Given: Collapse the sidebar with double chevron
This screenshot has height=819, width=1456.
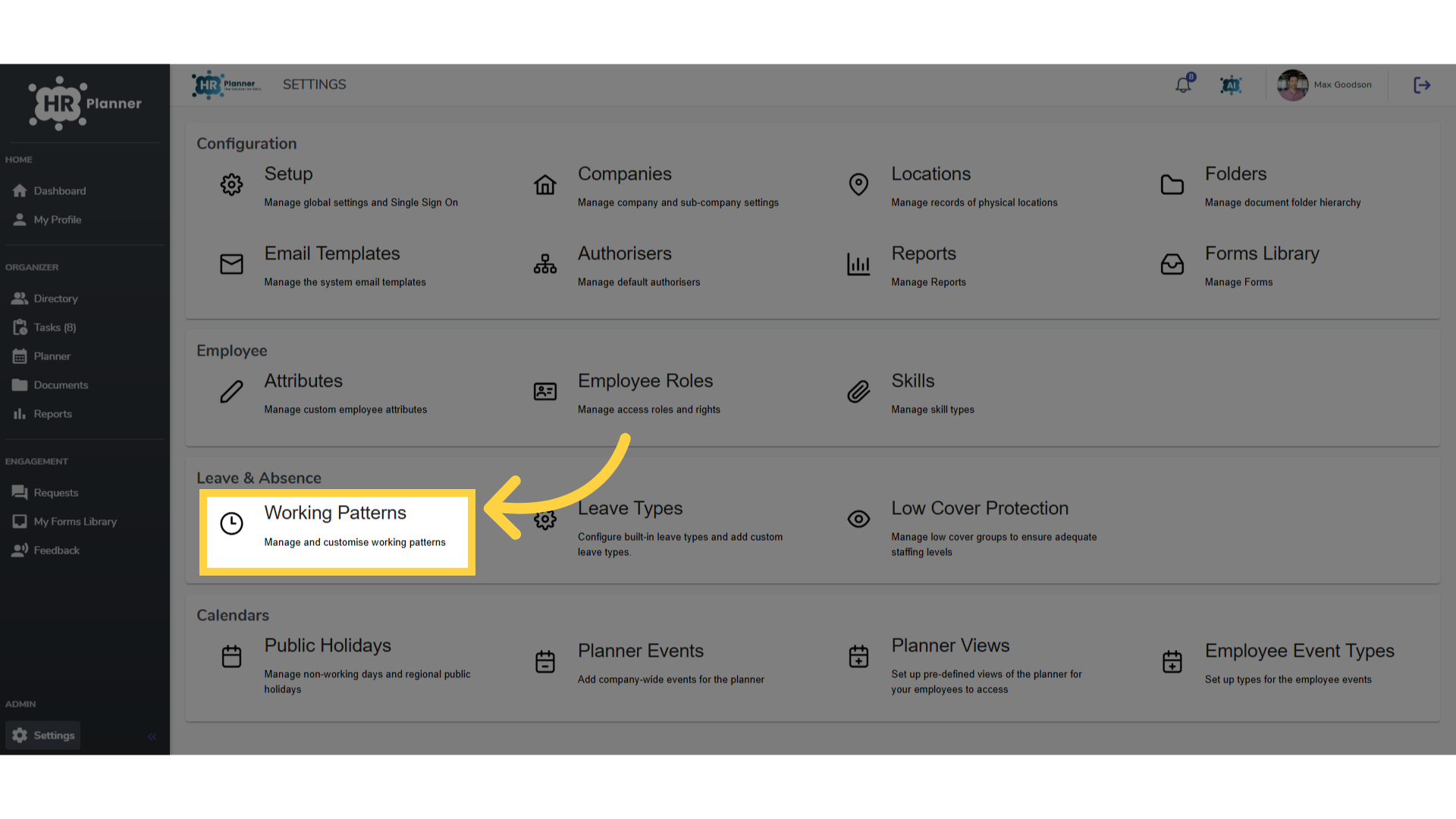Looking at the screenshot, I should coord(152,736).
